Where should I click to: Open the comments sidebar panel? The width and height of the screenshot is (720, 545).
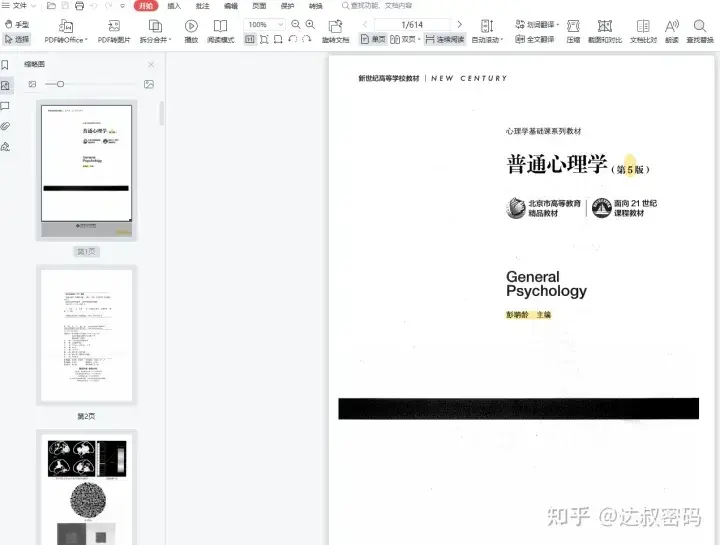[5, 106]
